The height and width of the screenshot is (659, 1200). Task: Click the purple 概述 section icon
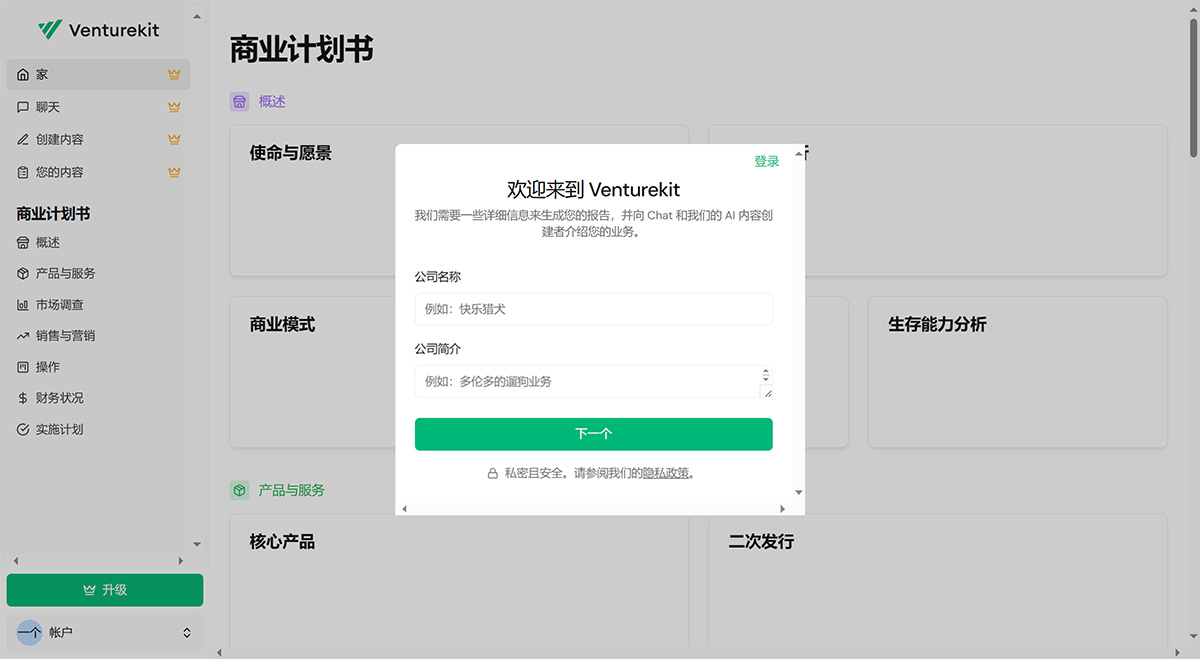point(239,101)
